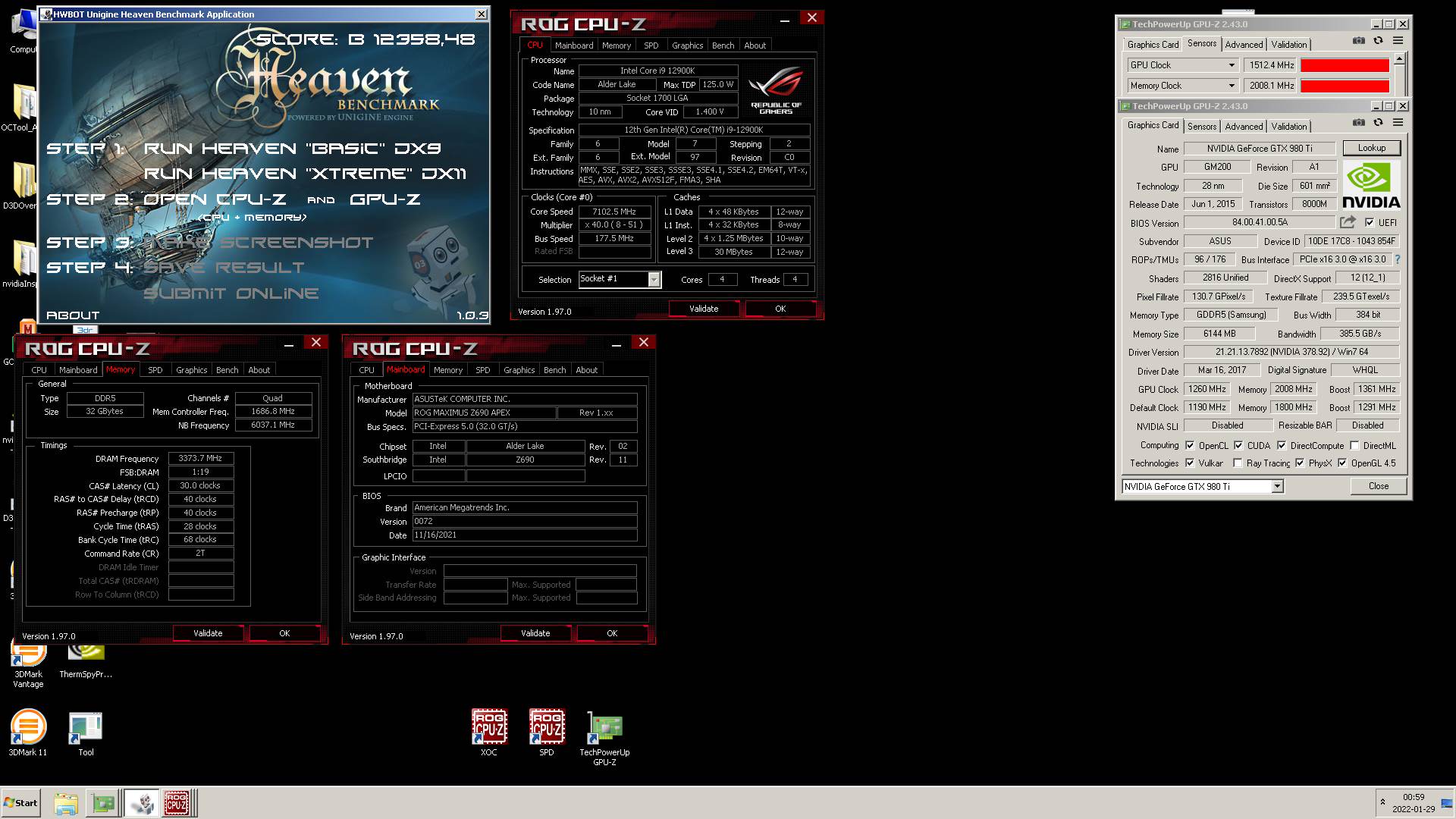Toggle the Vulkan checkbox
Viewport: 1456px width, 819px height.
point(1190,463)
